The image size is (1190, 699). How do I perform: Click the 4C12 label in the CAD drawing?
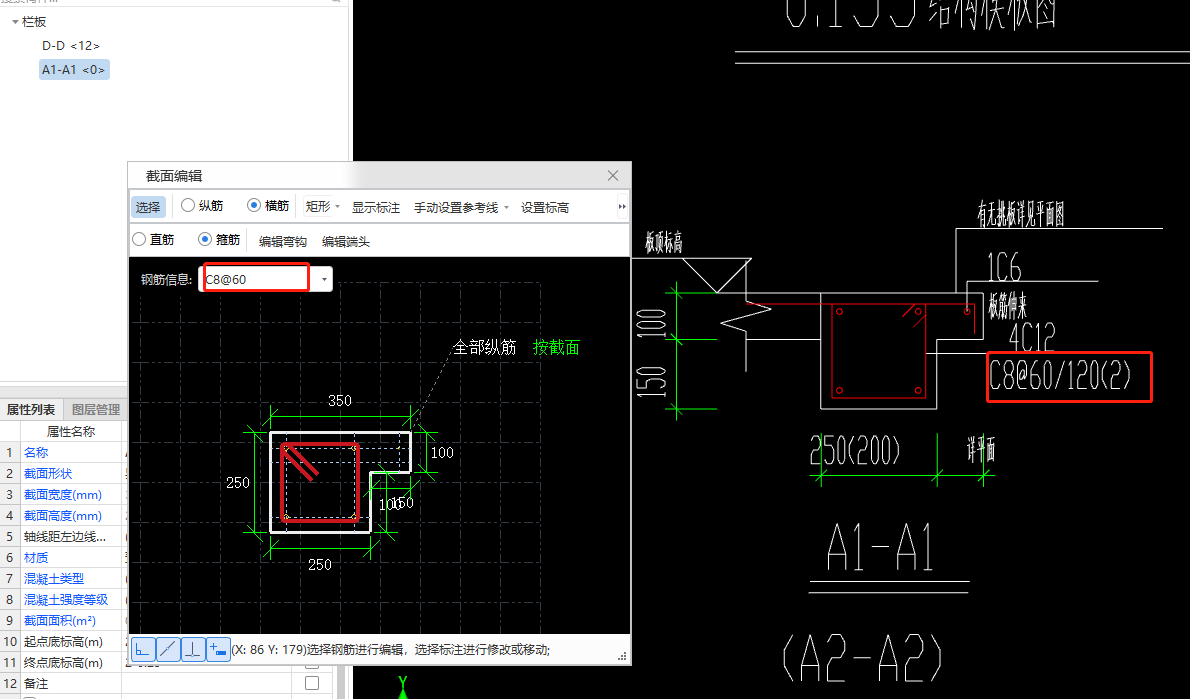pos(1032,337)
